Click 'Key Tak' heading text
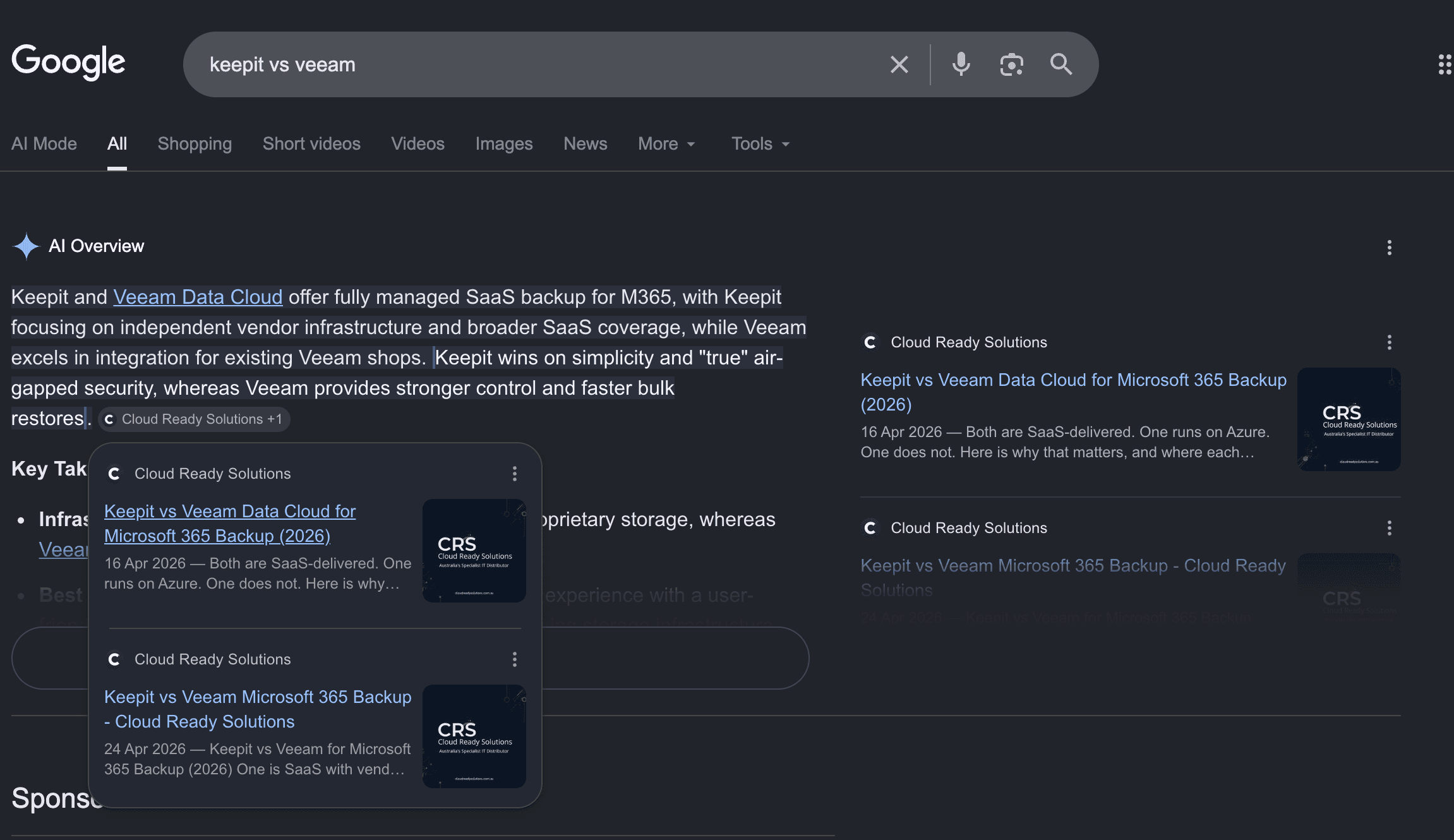Image resolution: width=1454 pixels, height=840 pixels. pos(49,469)
